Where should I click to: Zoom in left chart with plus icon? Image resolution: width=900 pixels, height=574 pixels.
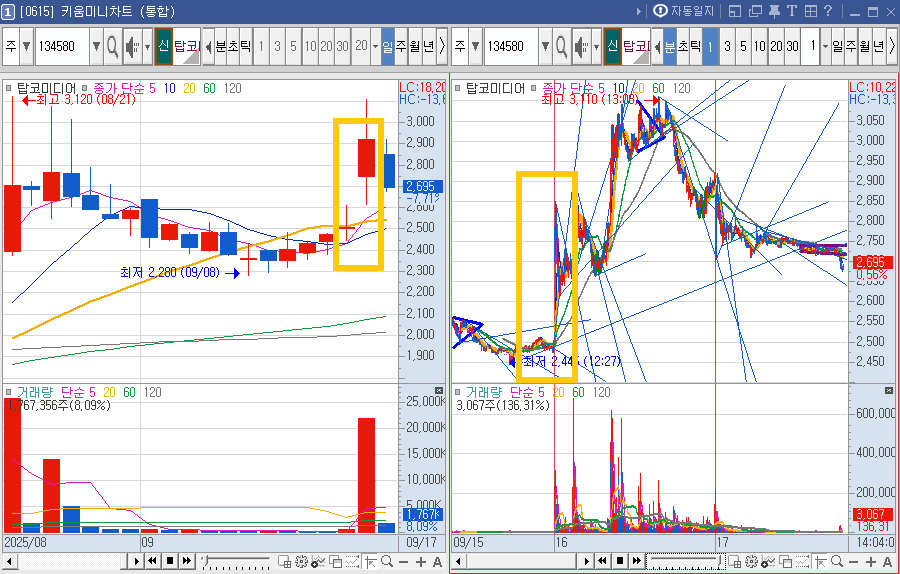(421, 562)
